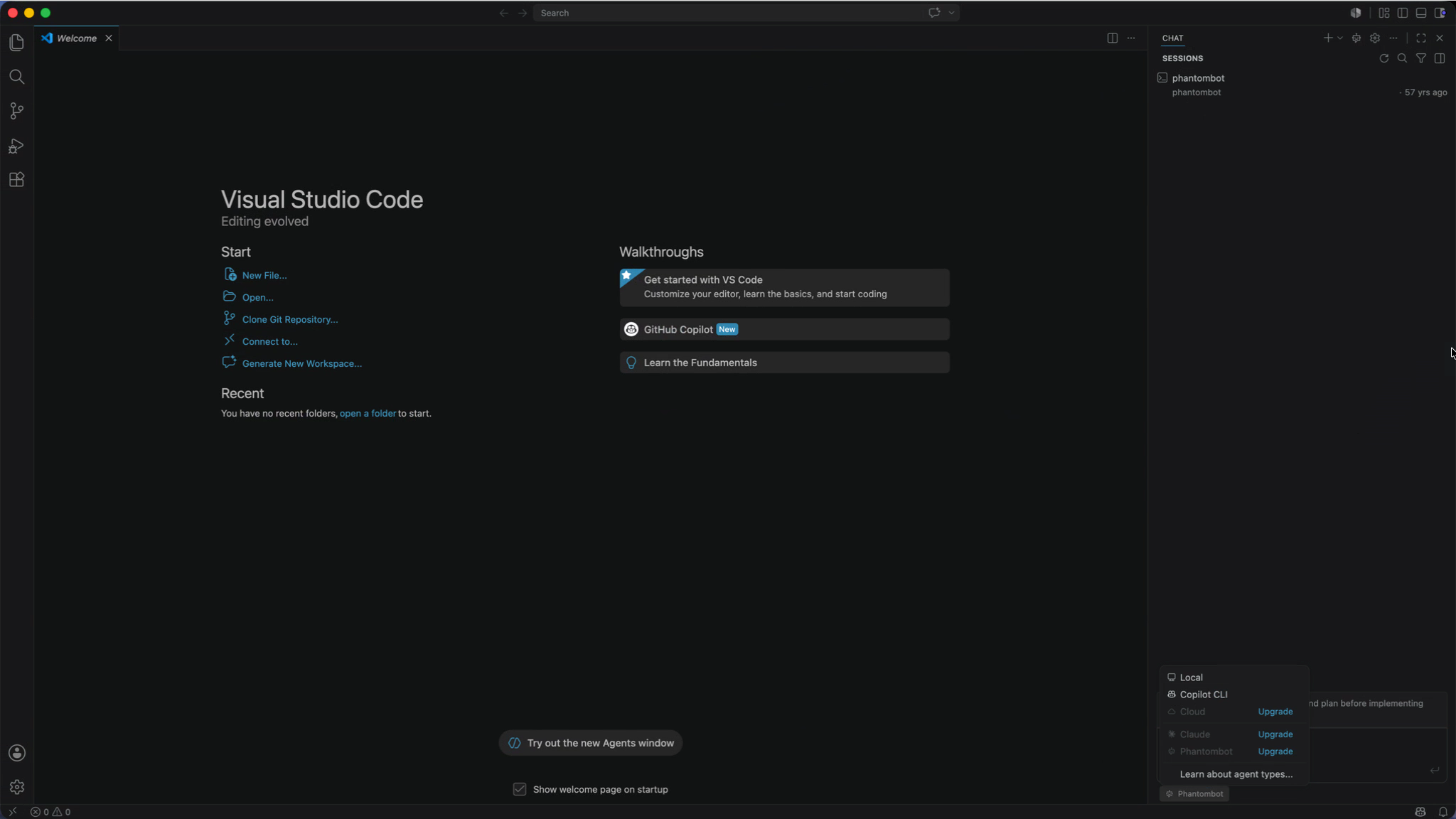Click Upgrade next to Cloud
1456x819 pixels.
(1275, 712)
